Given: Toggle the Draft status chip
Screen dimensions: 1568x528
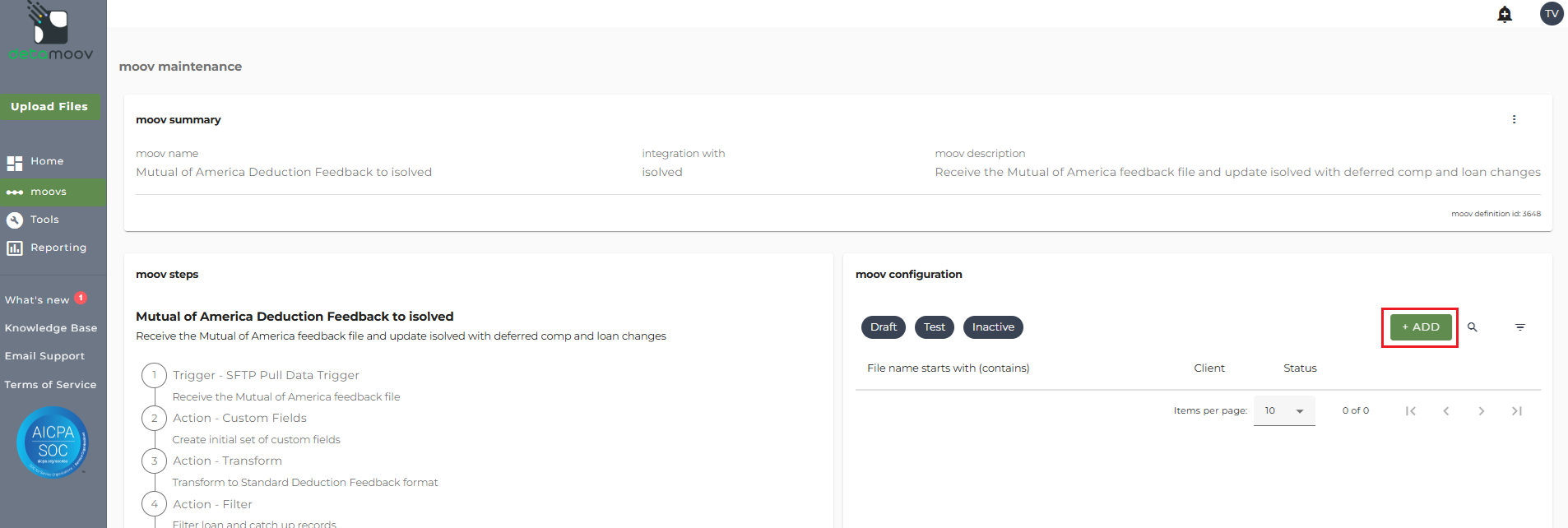Looking at the screenshot, I should (884, 327).
